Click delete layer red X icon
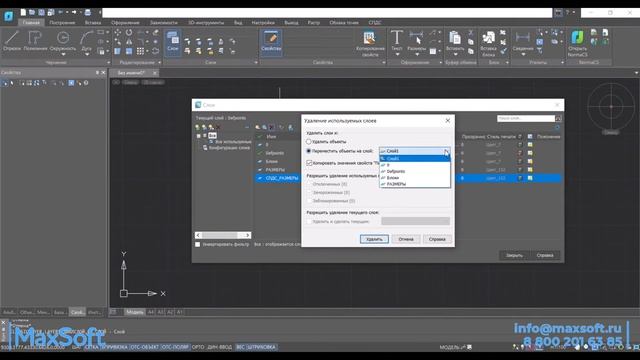Viewport: 640px width, 360px height. pyautogui.click(x=272, y=127)
